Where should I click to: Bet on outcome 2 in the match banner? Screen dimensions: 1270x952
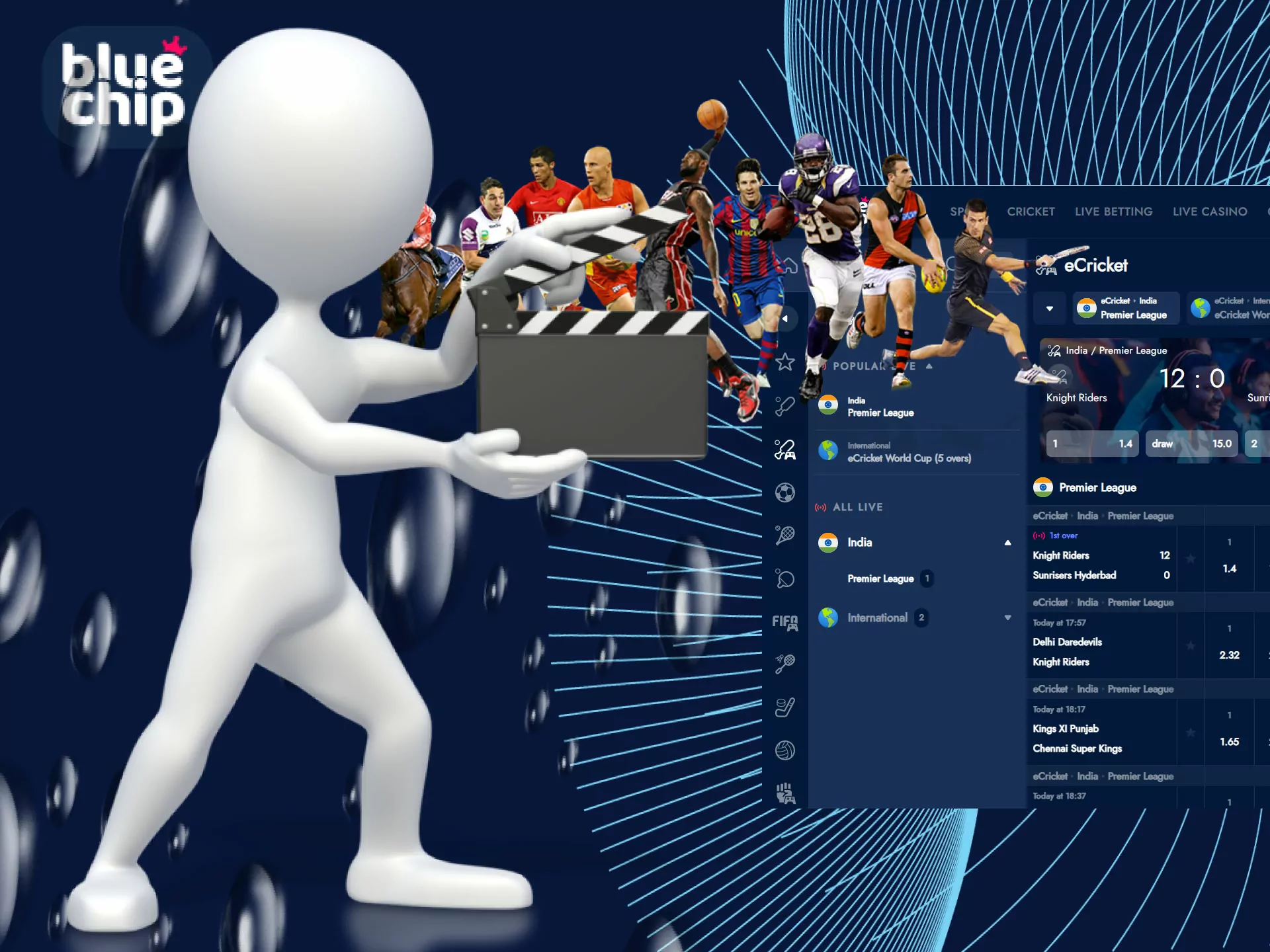pyautogui.click(x=1257, y=444)
